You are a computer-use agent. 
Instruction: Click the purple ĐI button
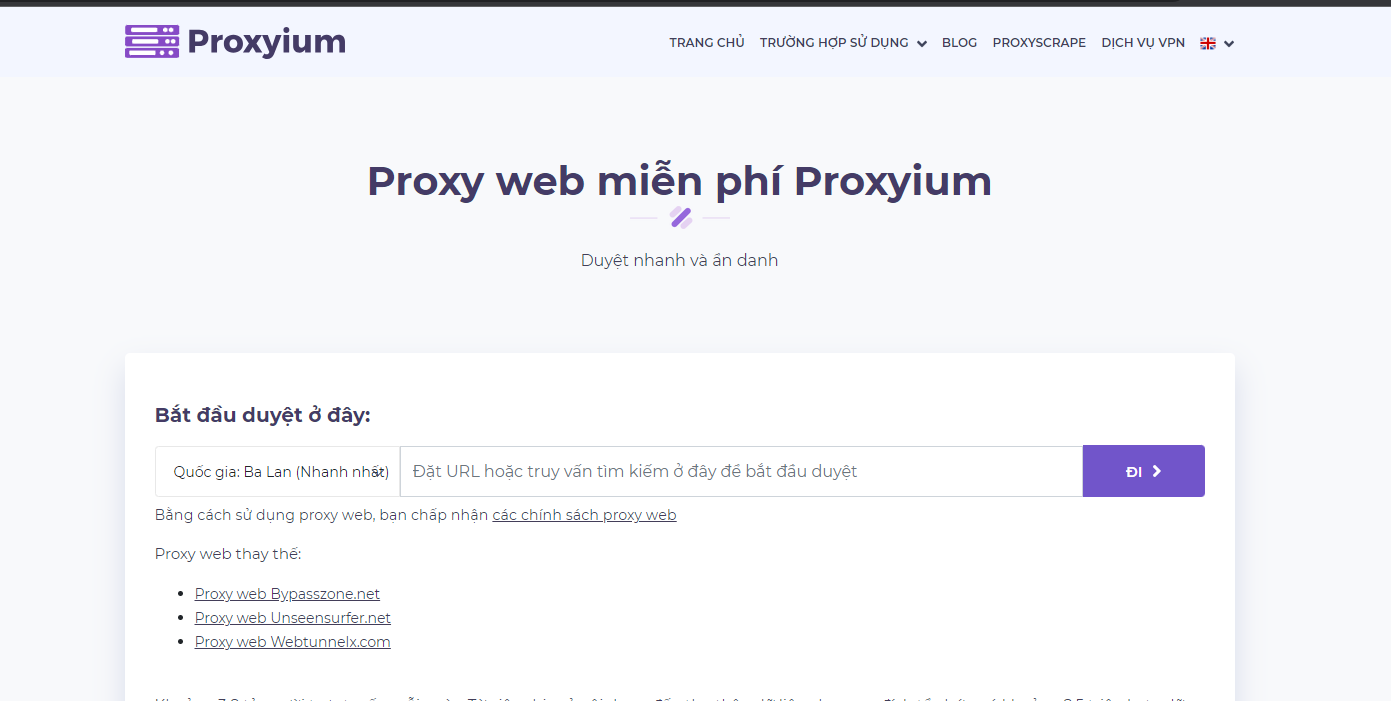(1144, 471)
